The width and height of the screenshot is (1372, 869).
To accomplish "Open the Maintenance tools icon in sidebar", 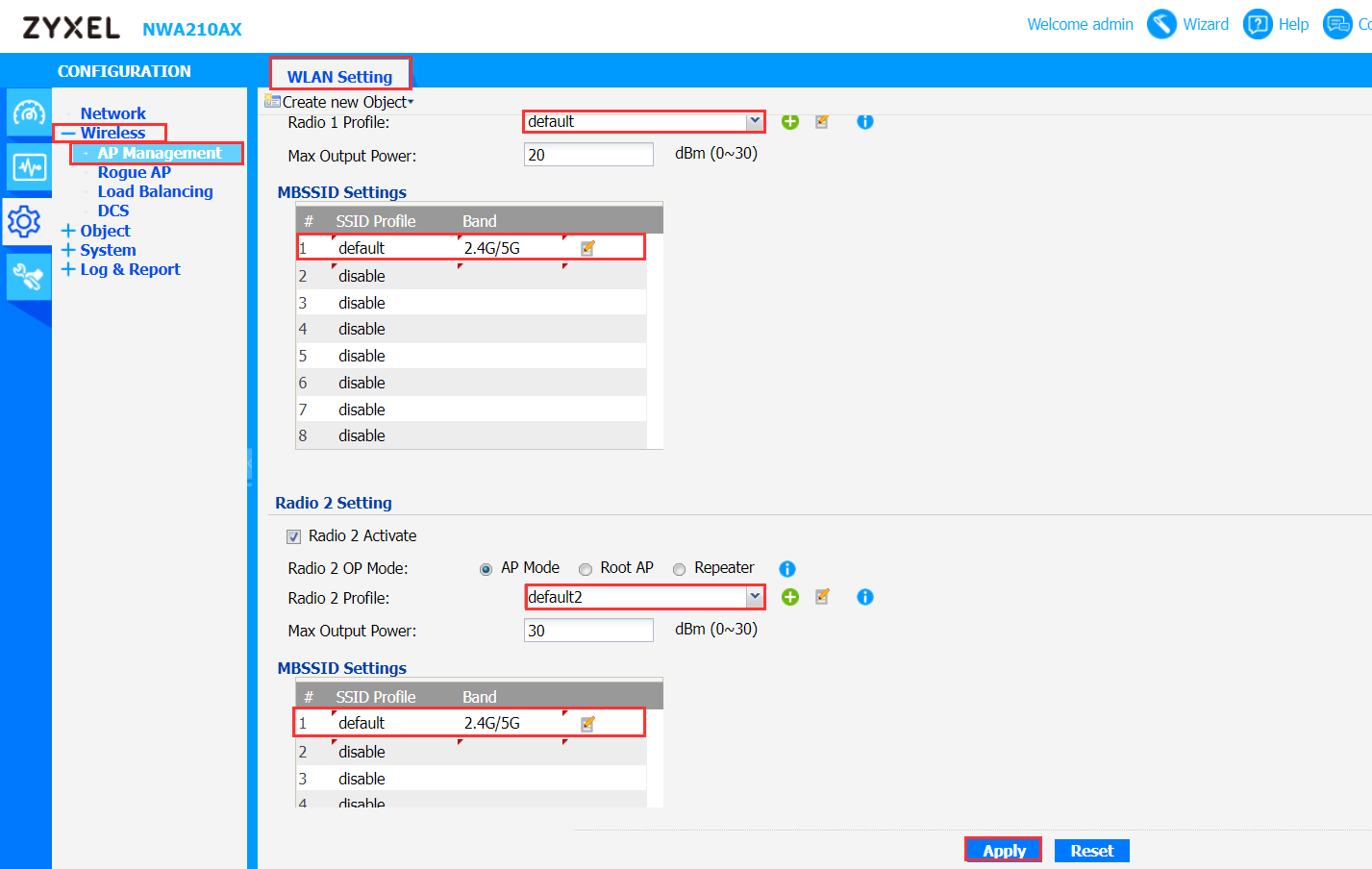I will click(x=28, y=277).
